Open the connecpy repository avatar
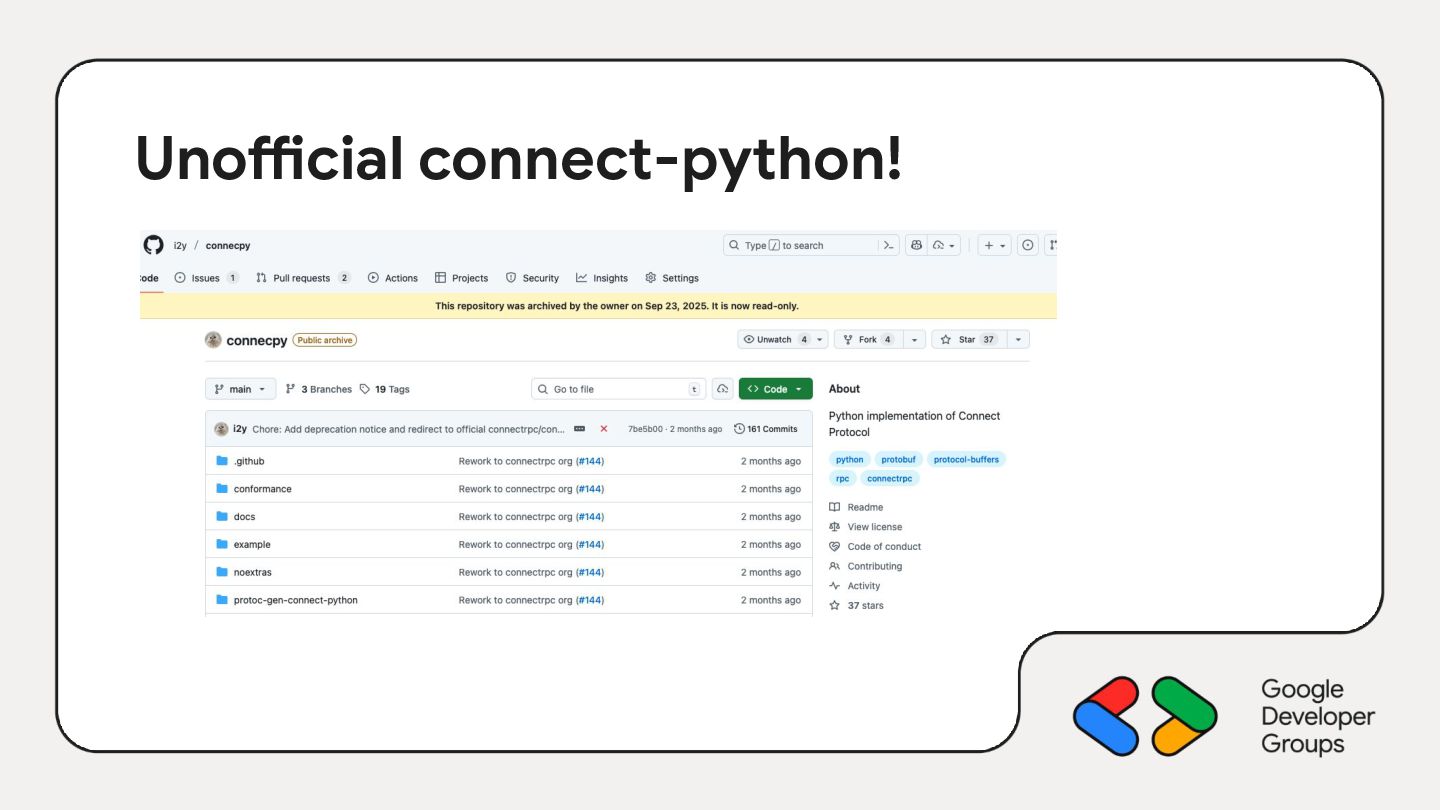Image resolution: width=1440 pixels, height=810 pixels. tap(213, 340)
